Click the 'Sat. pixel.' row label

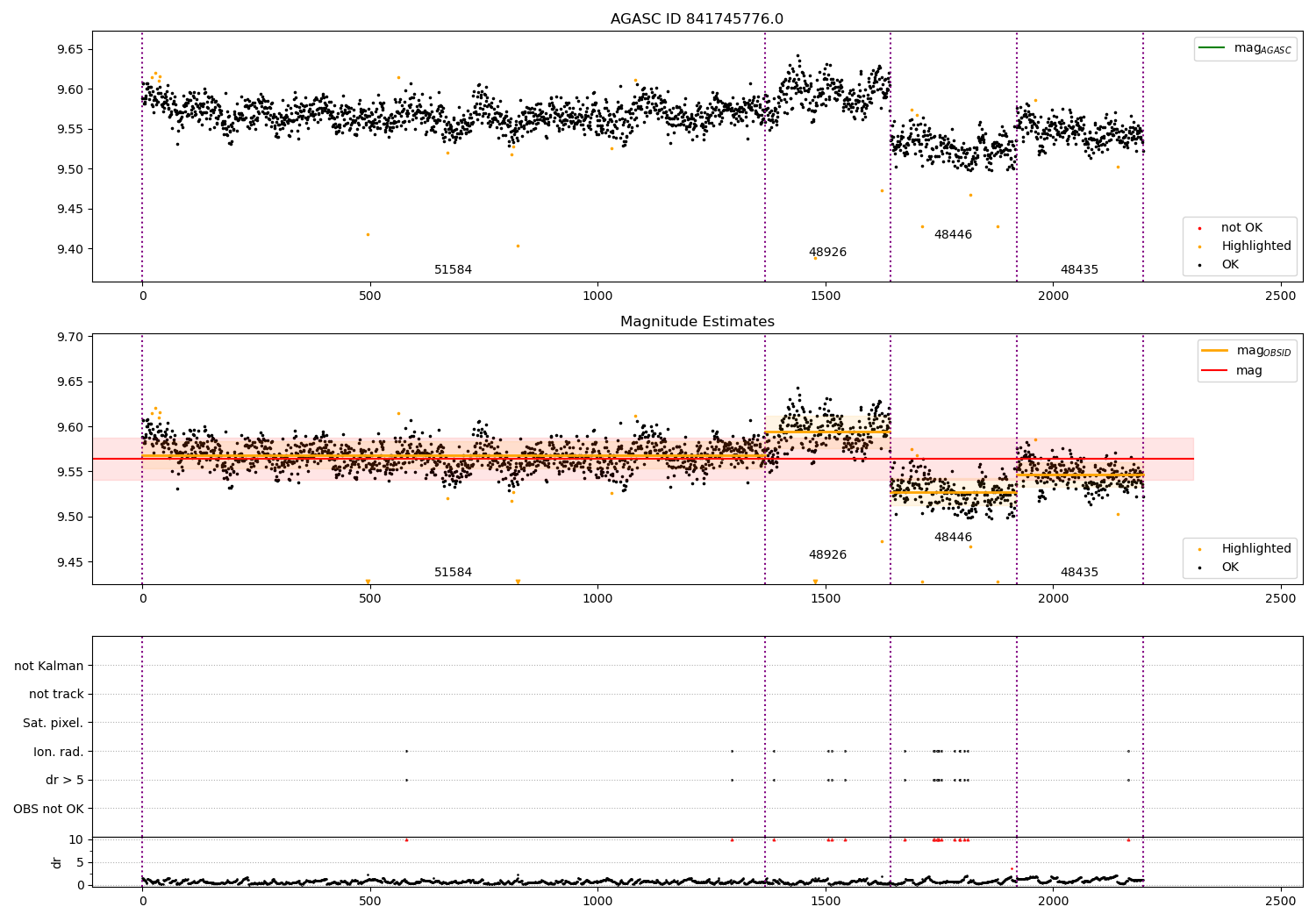(54, 724)
